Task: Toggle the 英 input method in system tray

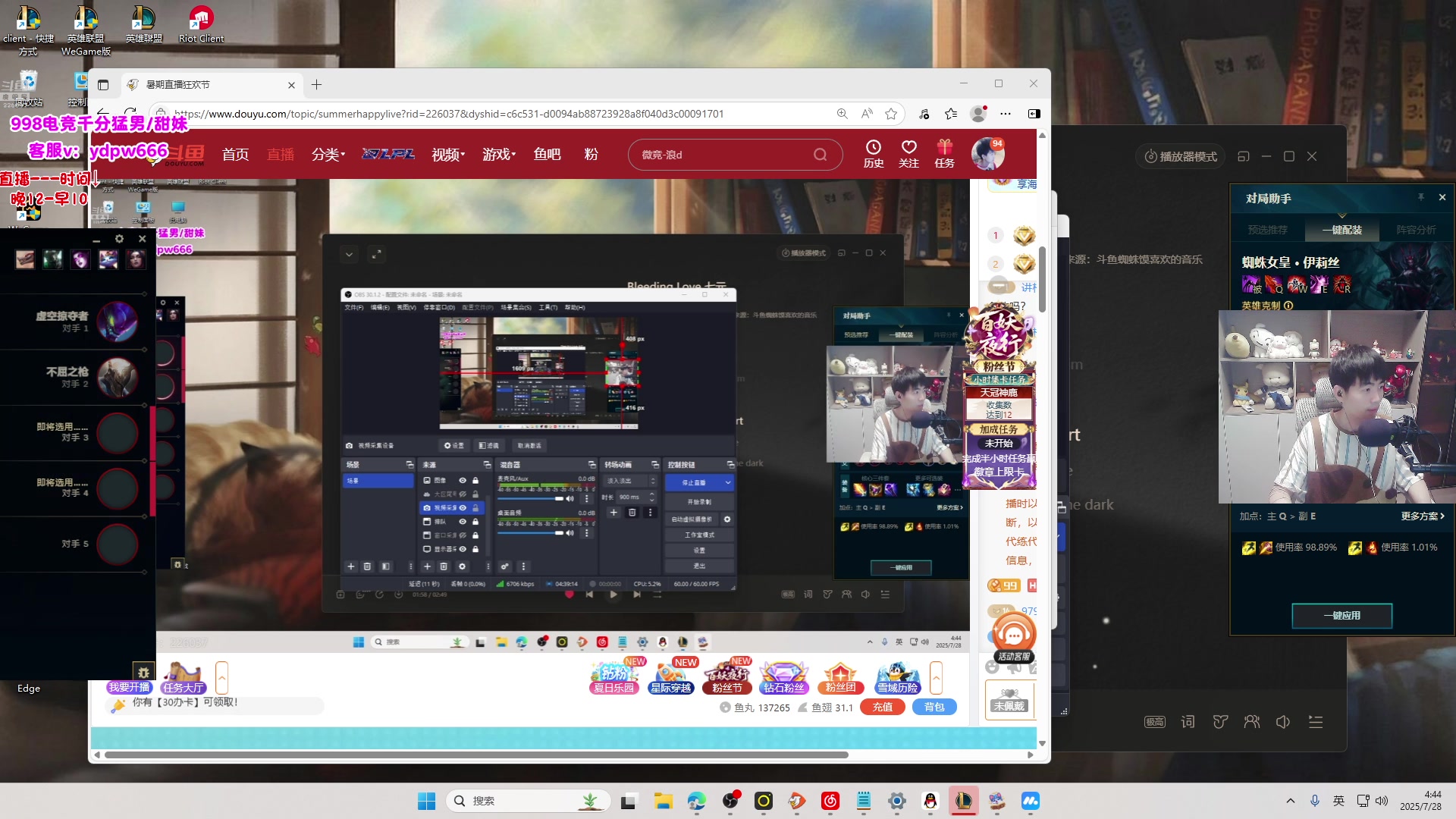Action: click(x=1339, y=801)
